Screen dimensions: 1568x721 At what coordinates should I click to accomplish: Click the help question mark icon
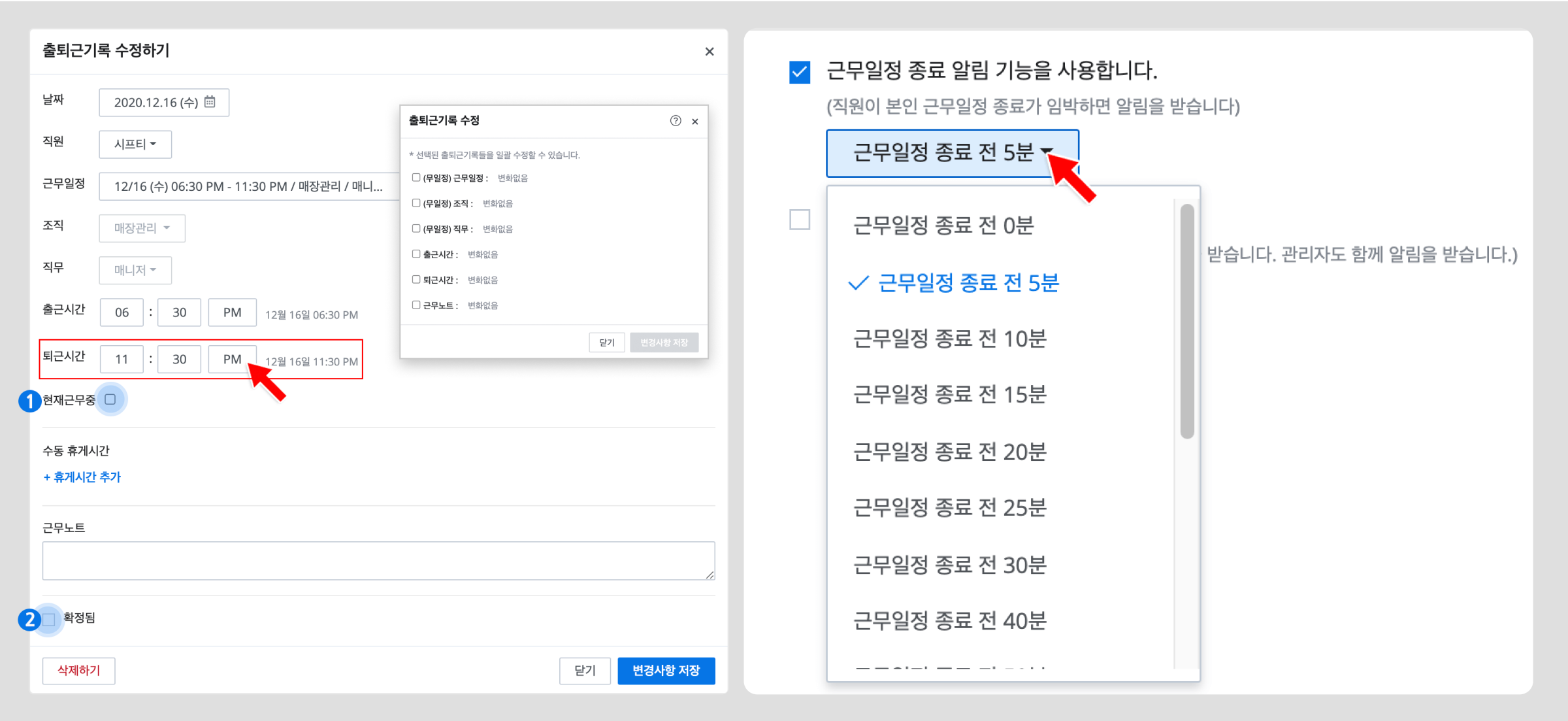(676, 121)
